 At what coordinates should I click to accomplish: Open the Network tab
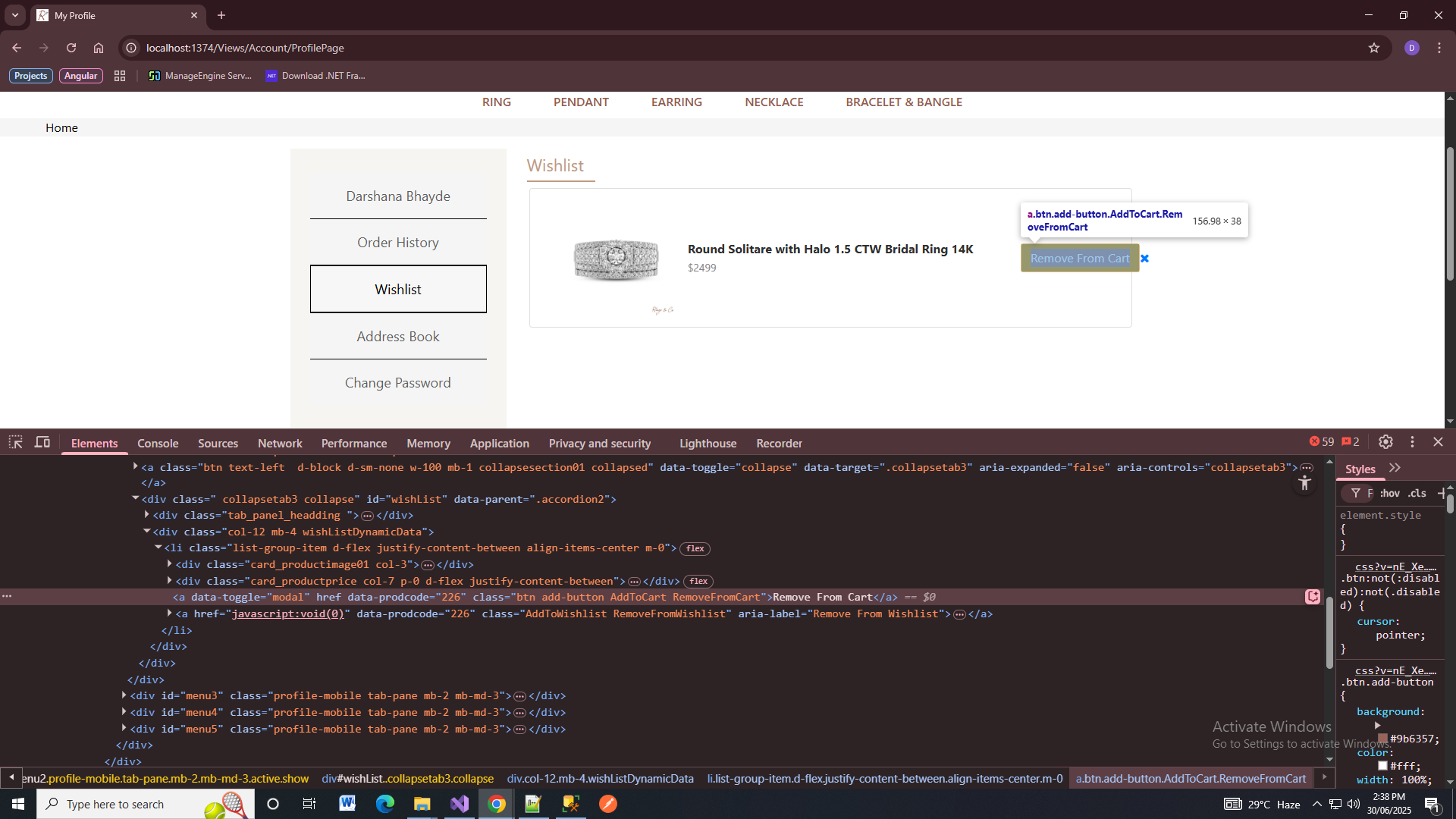[x=280, y=444]
